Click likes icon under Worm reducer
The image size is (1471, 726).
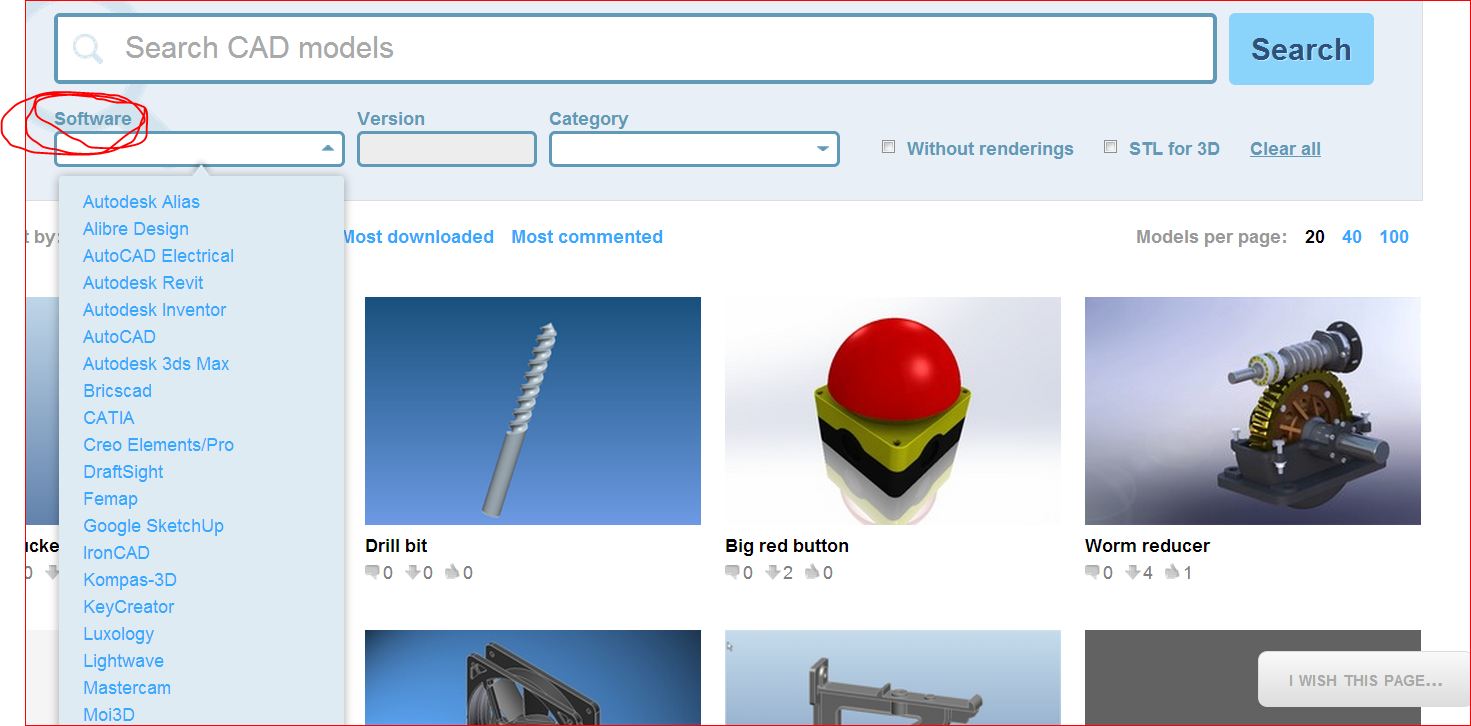(x=1172, y=573)
